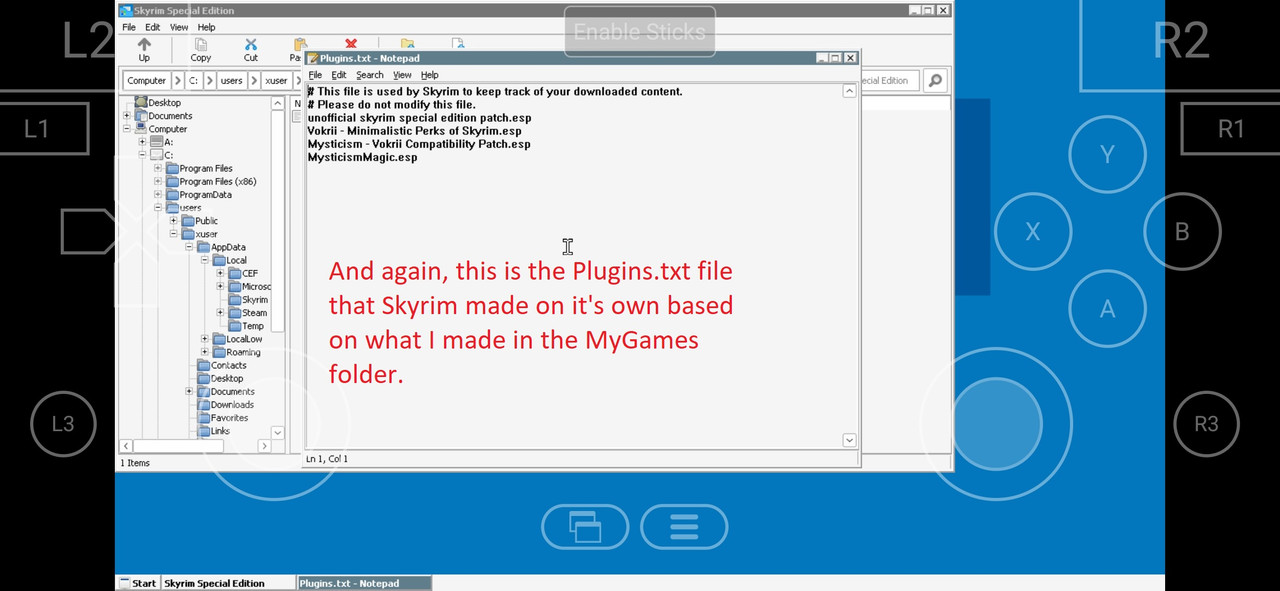This screenshot has width=1280, height=591.
Task: Tap the window switcher overlay icon
Action: pos(585,526)
